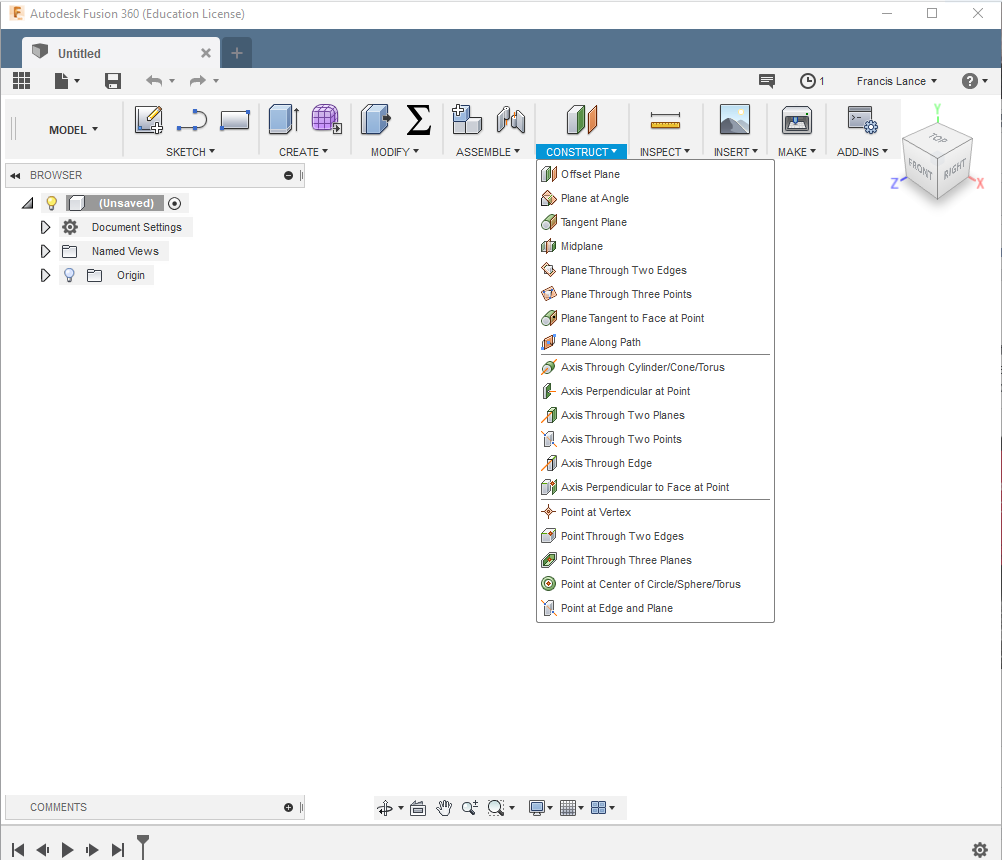The height and width of the screenshot is (861, 1002).
Task: Click the Look At icon in navigation bar
Action: tap(418, 809)
